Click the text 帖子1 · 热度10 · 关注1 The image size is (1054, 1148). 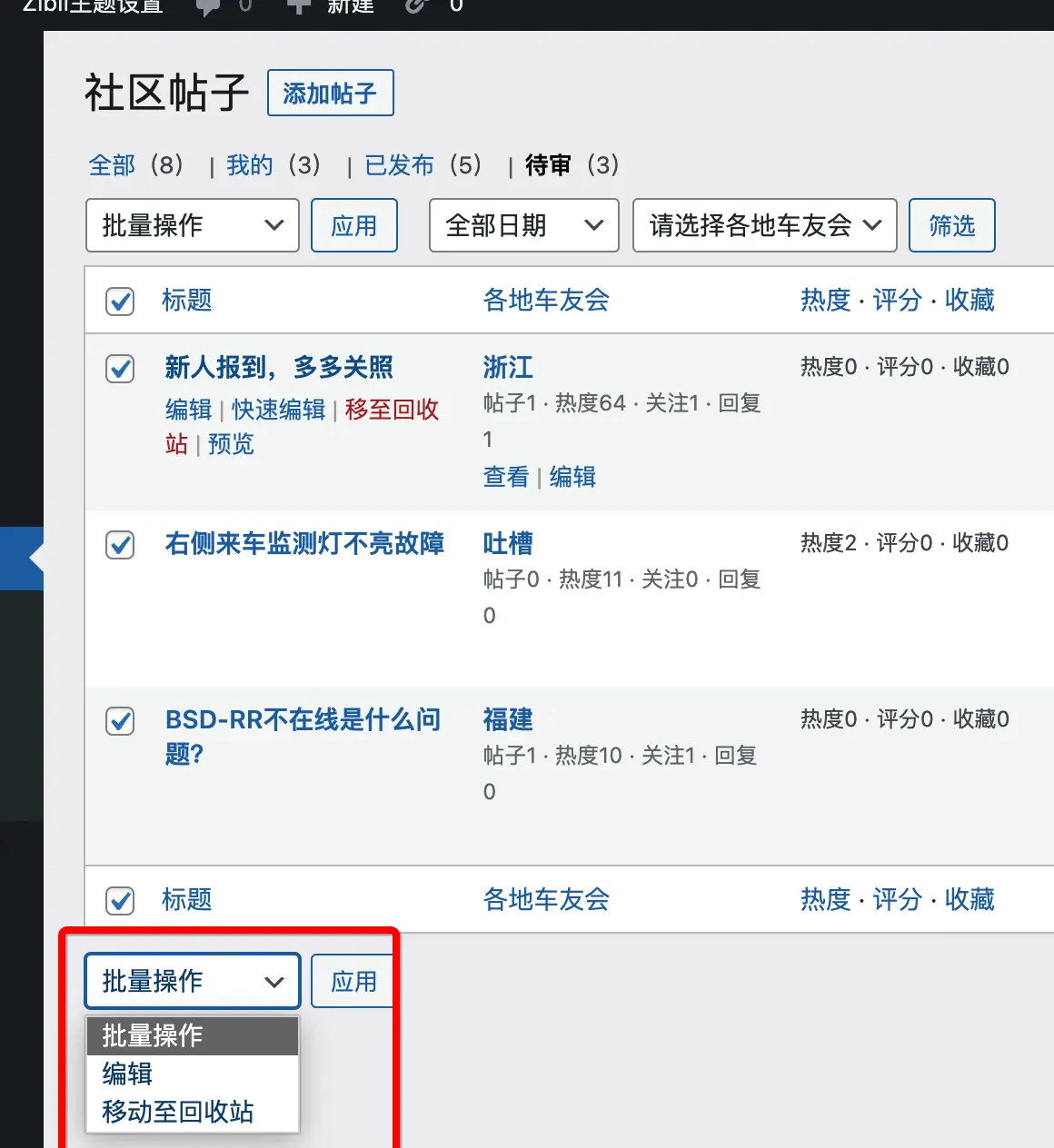589,756
